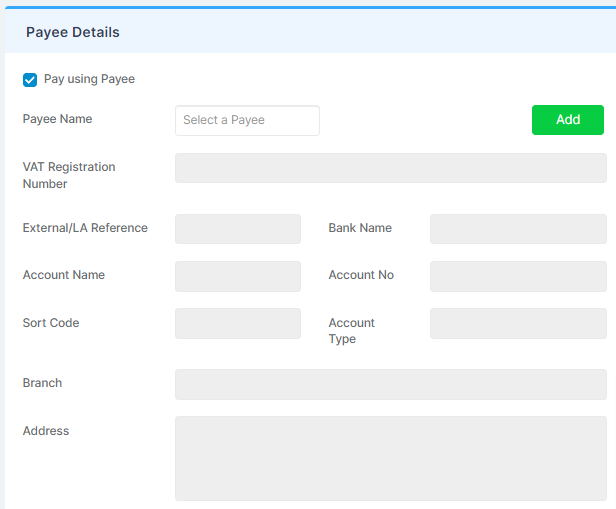The width and height of the screenshot is (616, 509).
Task: Uncheck the Pay using Payee checkbox
Action: pyautogui.click(x=30, y=80)
